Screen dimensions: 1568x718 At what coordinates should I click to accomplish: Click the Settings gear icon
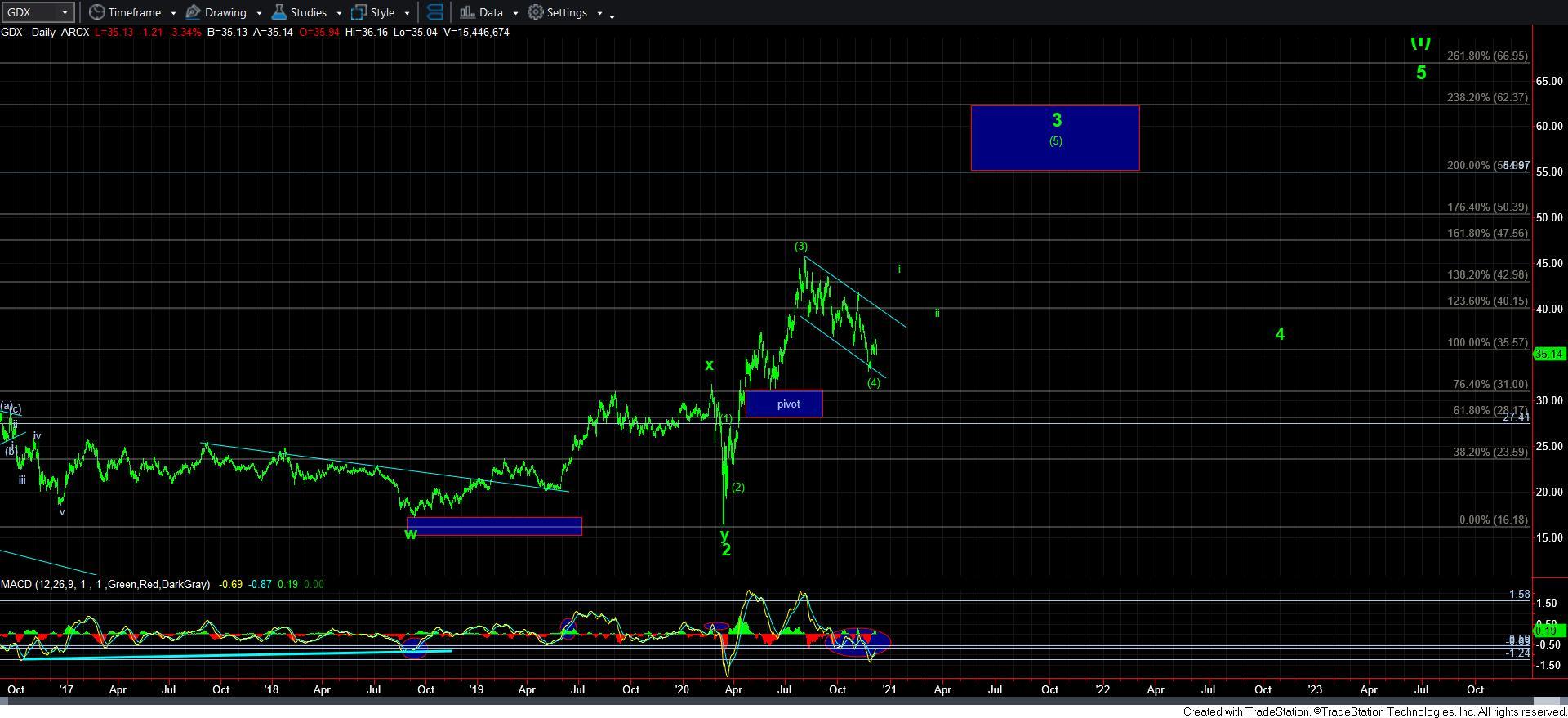click(535, 12)
